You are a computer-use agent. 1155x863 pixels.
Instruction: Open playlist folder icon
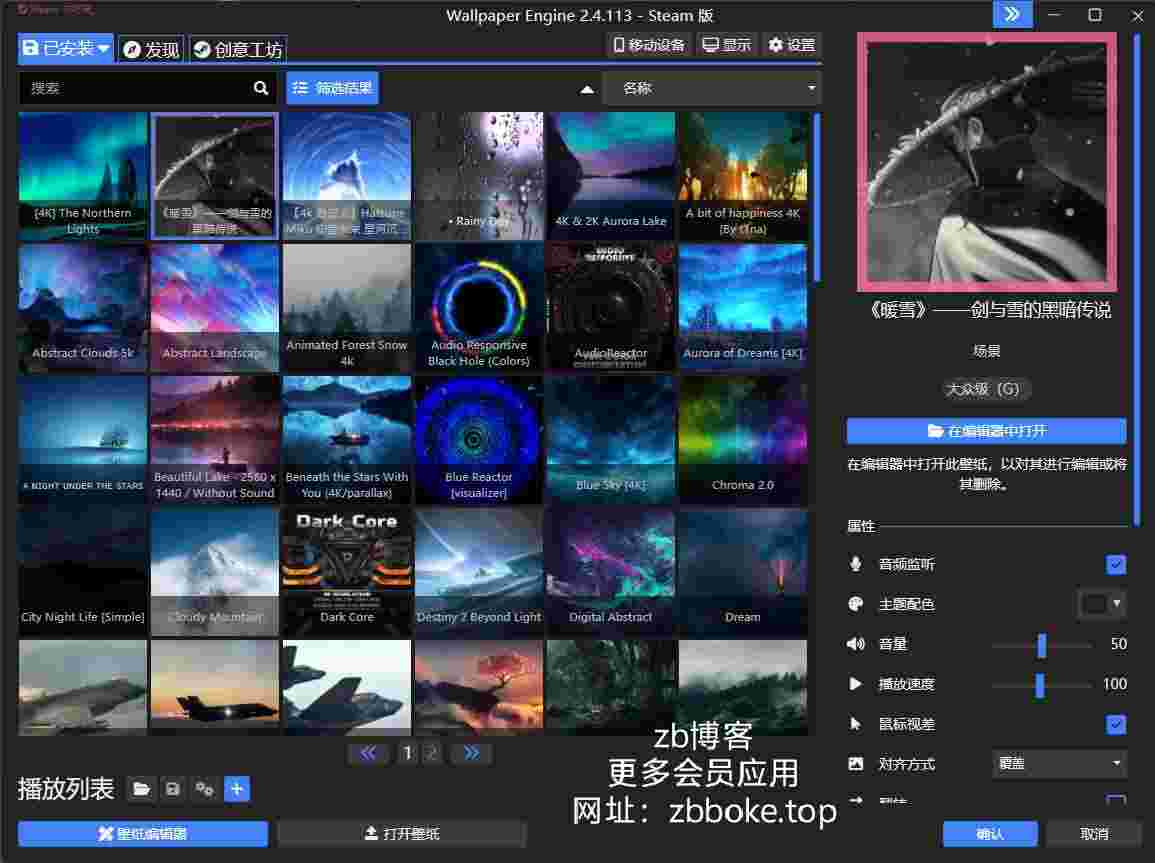tap(141, 789)
